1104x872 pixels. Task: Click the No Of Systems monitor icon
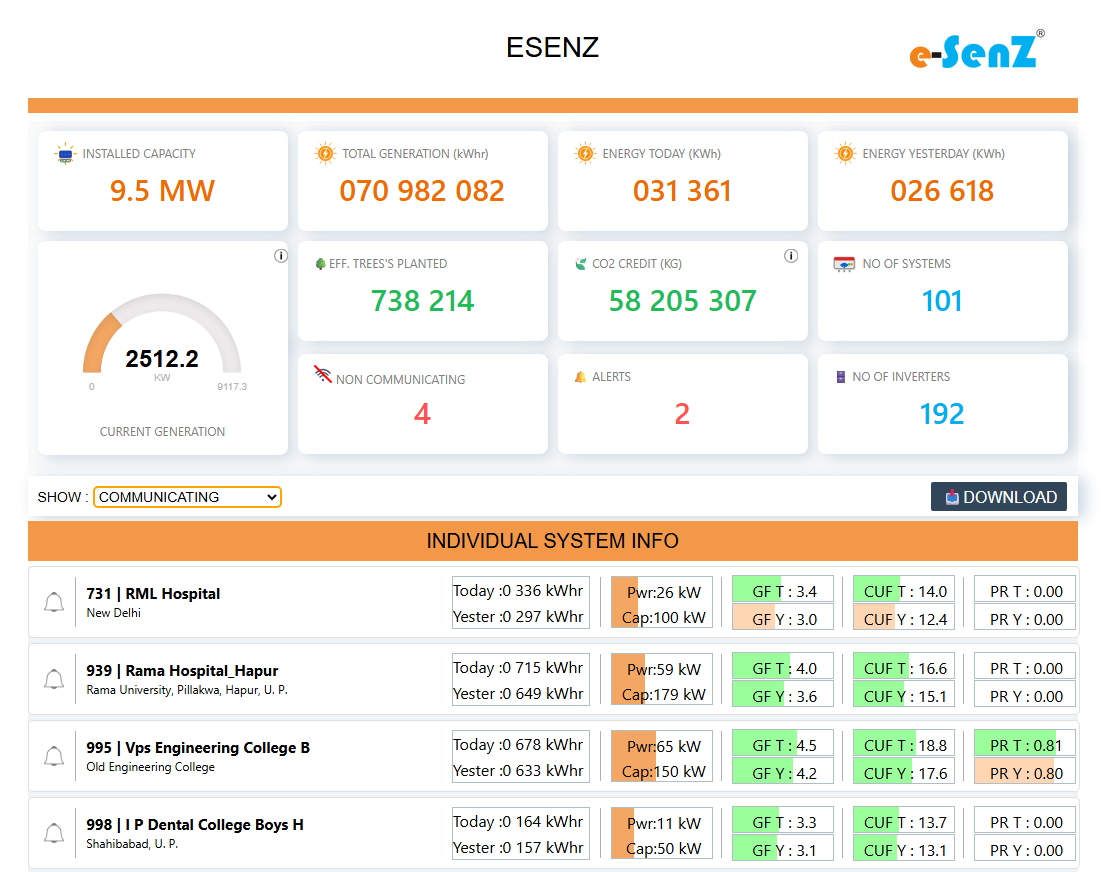pos(844,264)
